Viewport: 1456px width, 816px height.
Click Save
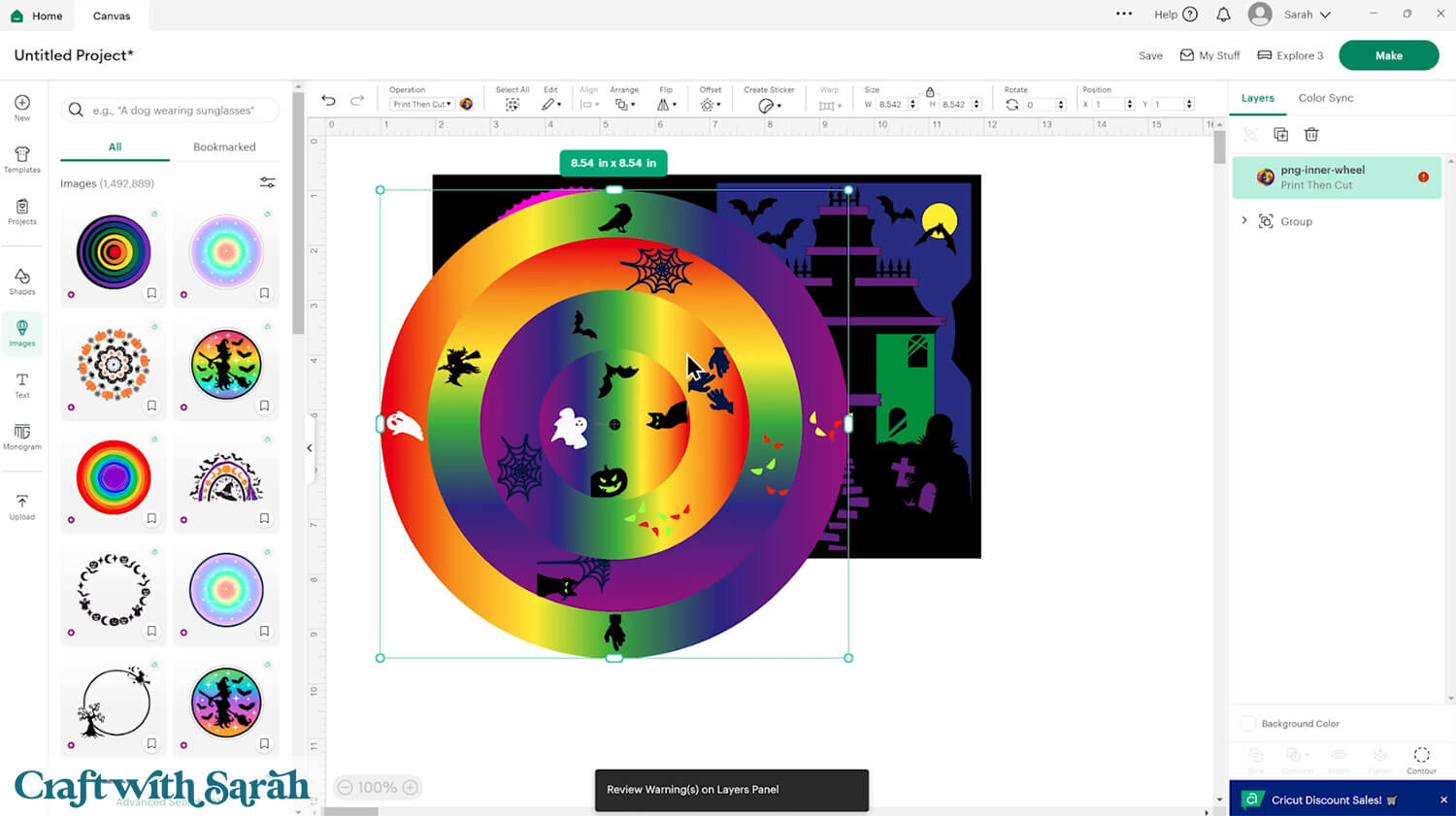point(1150,55)
